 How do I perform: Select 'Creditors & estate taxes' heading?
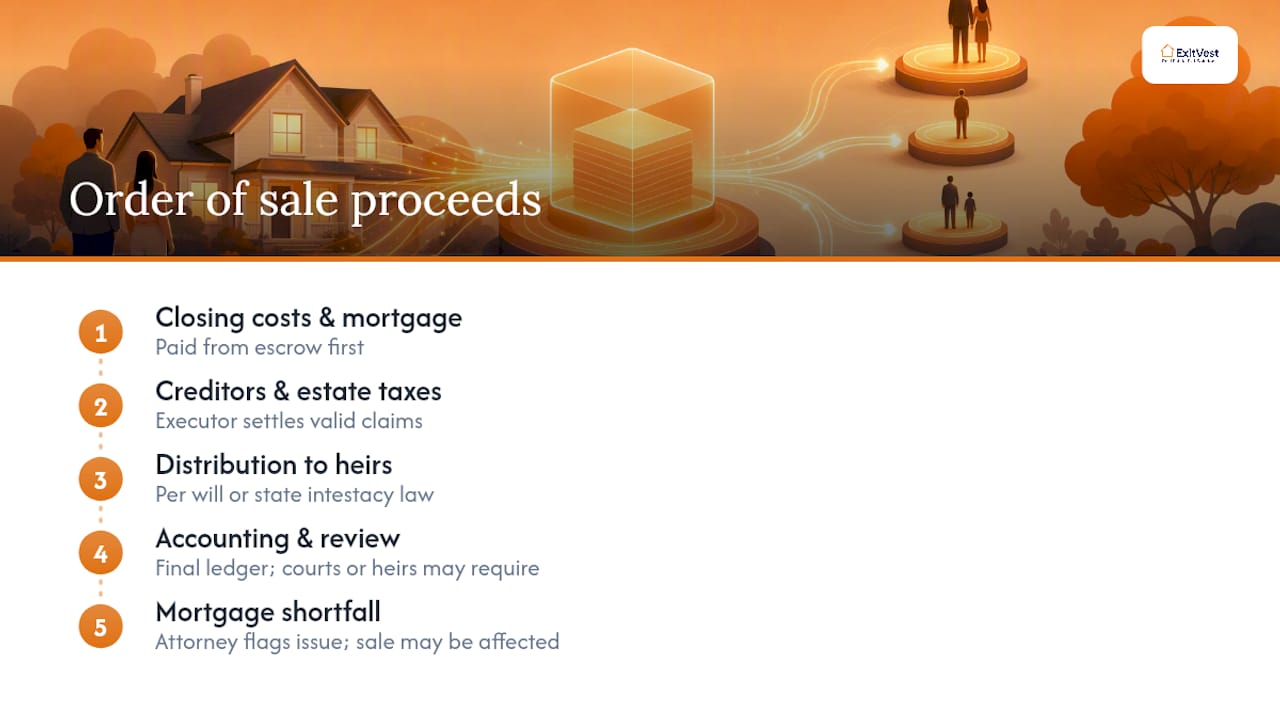click(x=298, y=391)
